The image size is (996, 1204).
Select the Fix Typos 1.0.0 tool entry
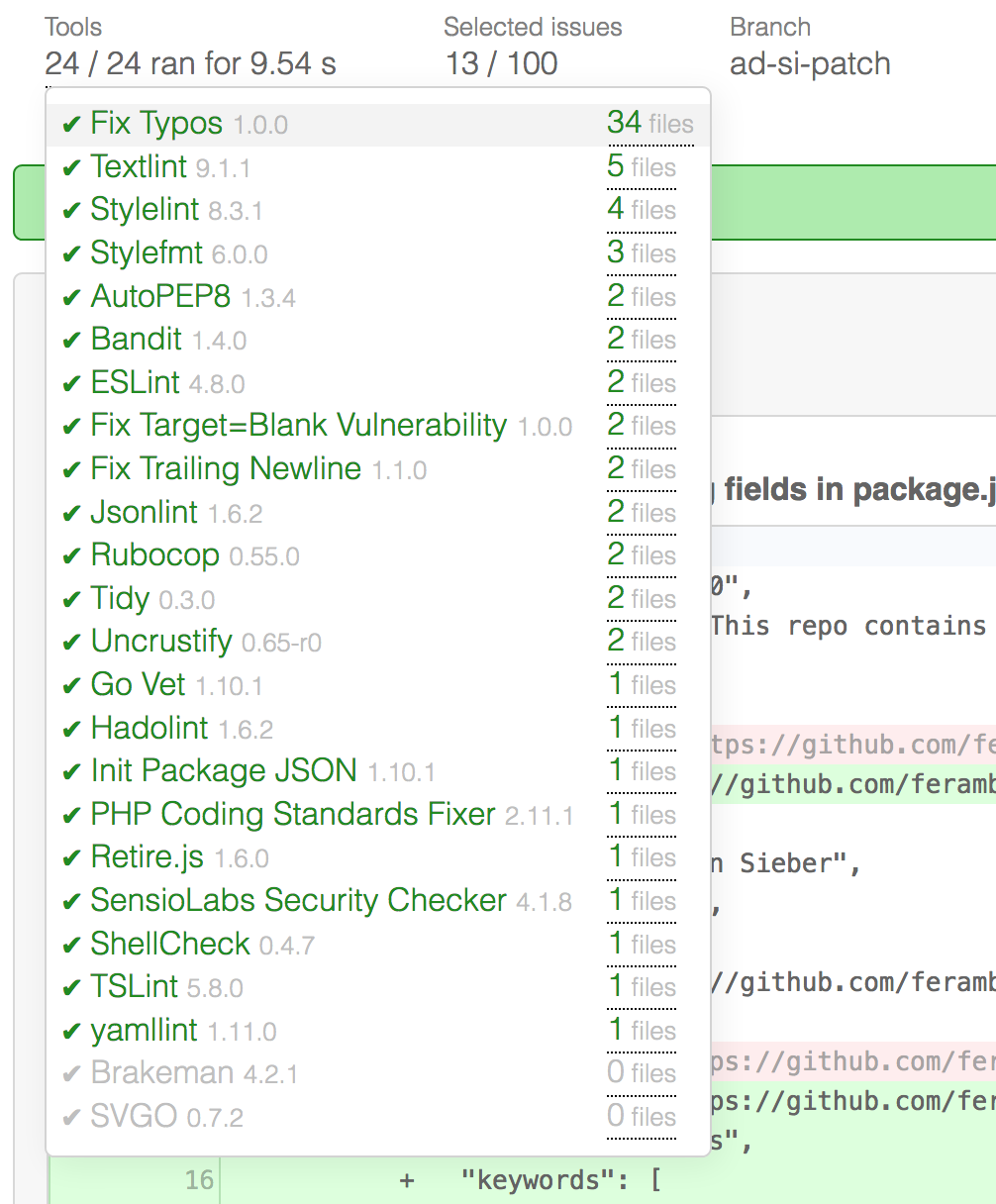point(378,125)
